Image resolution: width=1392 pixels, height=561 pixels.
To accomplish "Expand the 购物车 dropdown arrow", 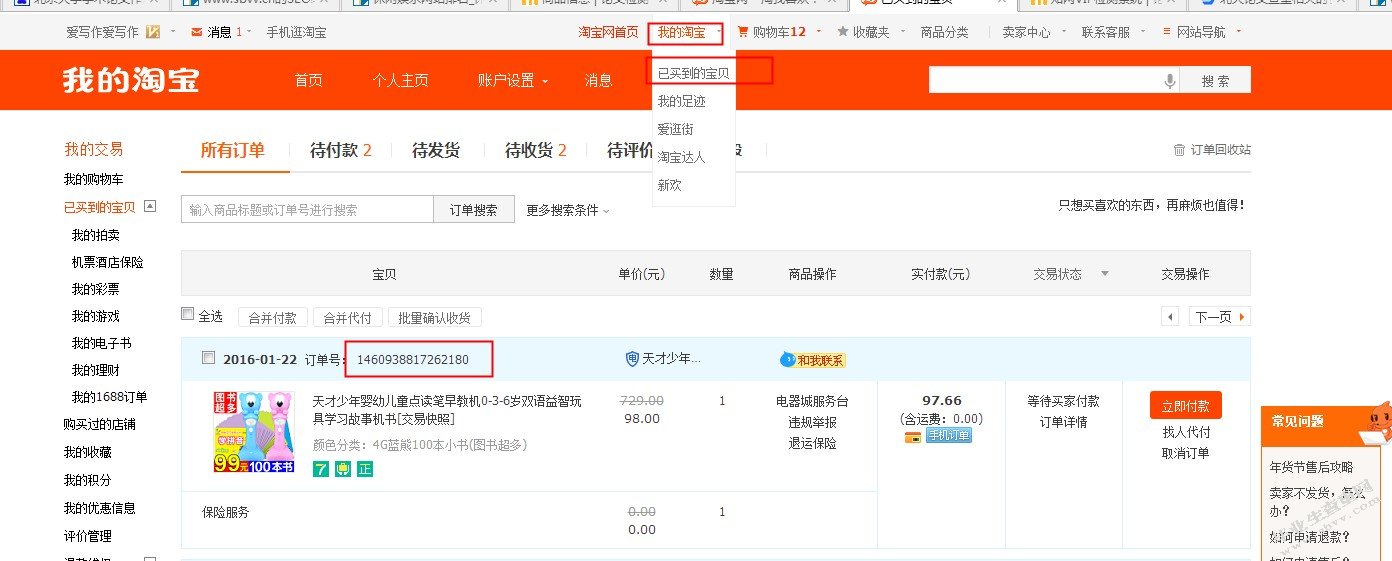I will (819, 32).
